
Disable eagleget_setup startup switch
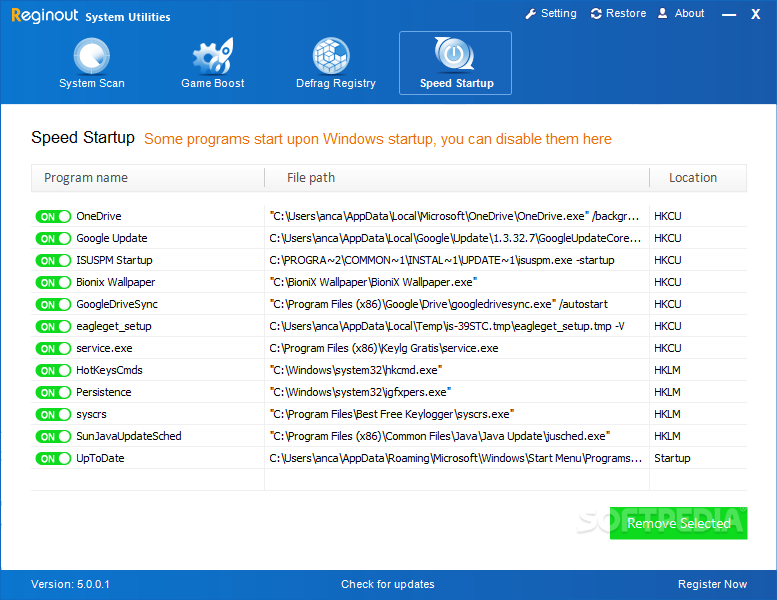click(x=53, y=327)
